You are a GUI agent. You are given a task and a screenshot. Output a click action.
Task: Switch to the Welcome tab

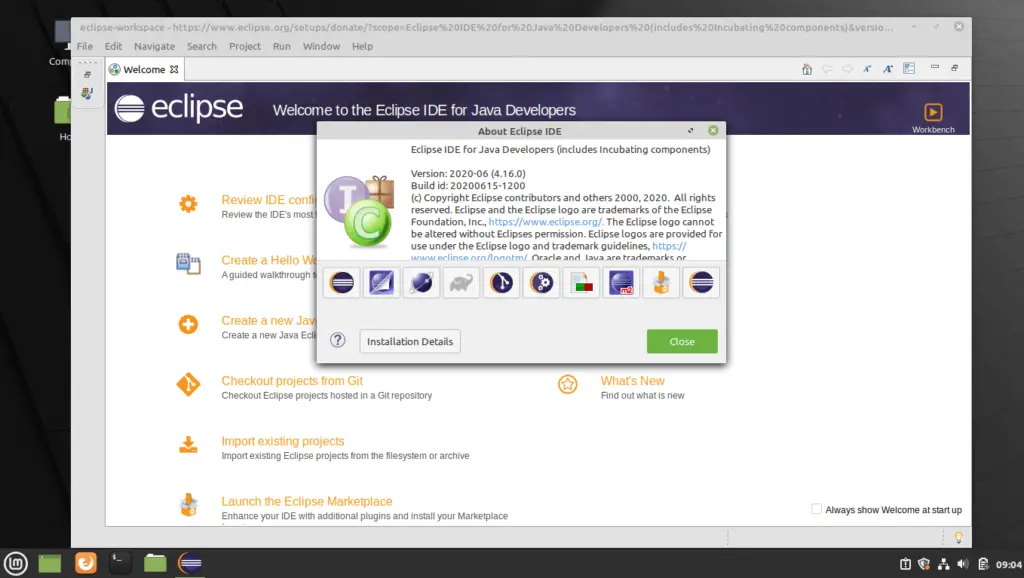click(144, 69)
